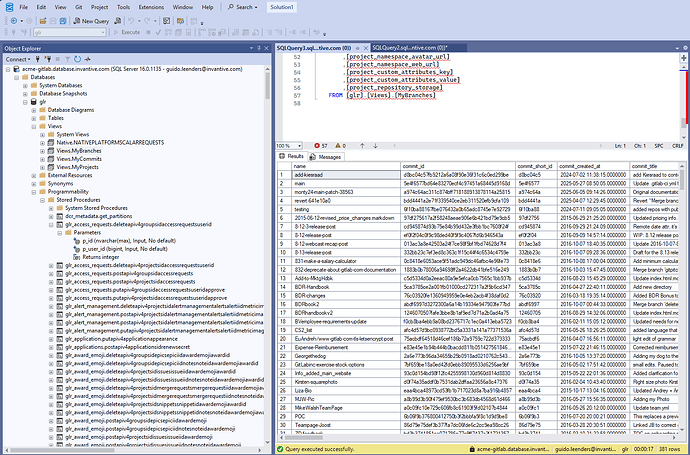Collapse the Databases node
This screenshot has width=690, height=455.
tap(16, 77)
